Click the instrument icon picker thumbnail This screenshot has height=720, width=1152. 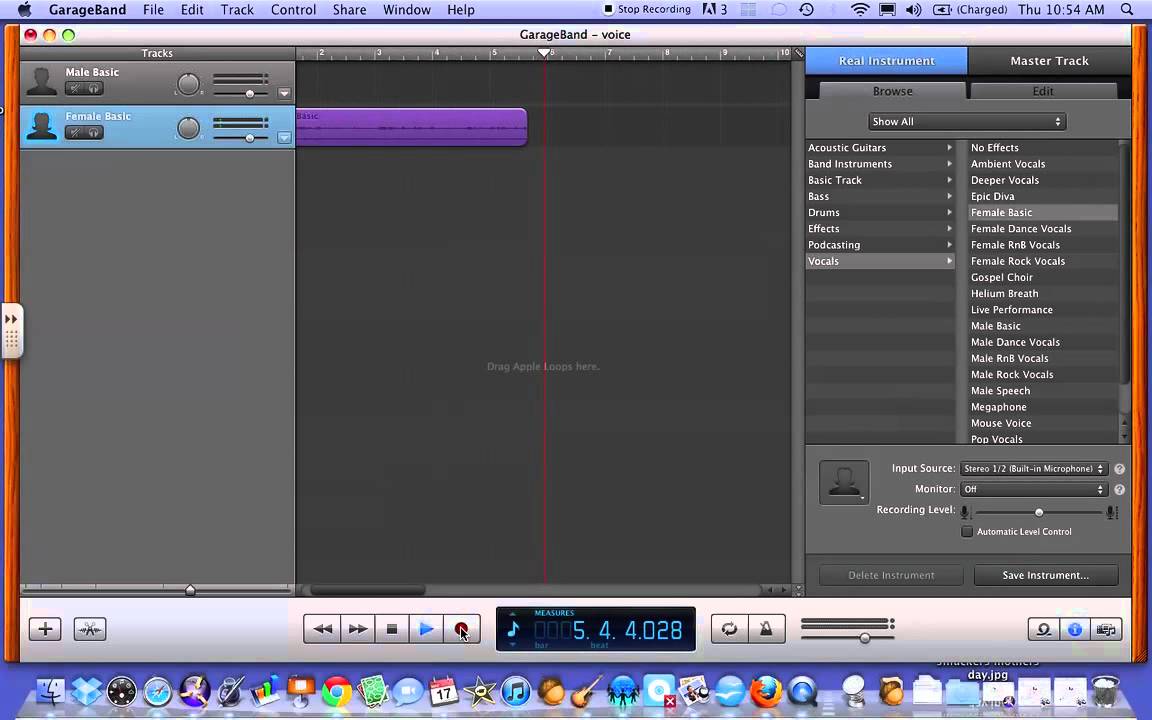tap(844, 482)
